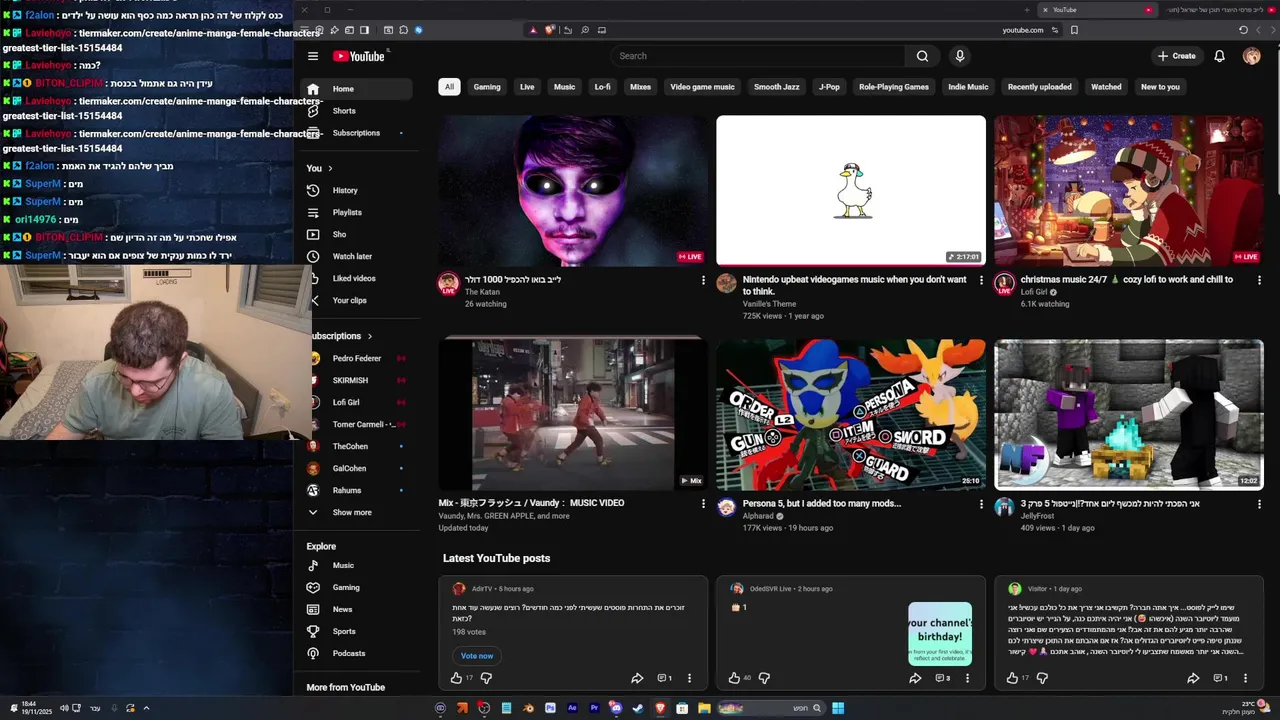Open Liked videos list
The width and height of the screenshot is (1280, 720).
point(357,278)
